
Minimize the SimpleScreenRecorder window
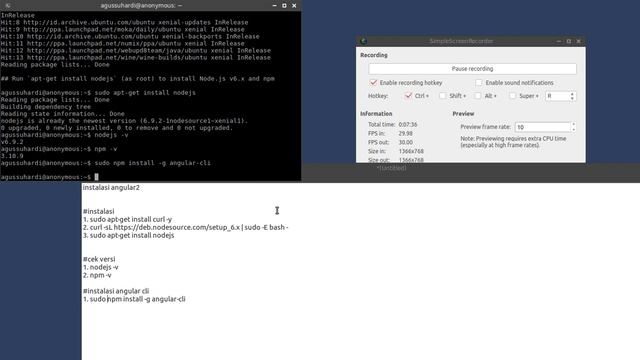(558, 41)
